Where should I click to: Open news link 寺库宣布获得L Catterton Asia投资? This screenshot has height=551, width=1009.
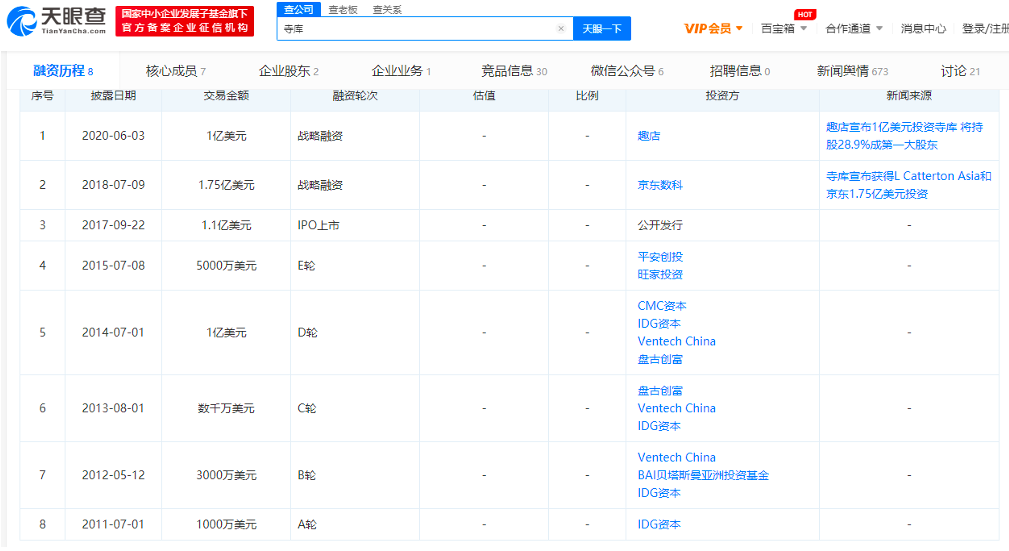pos(909,185)
